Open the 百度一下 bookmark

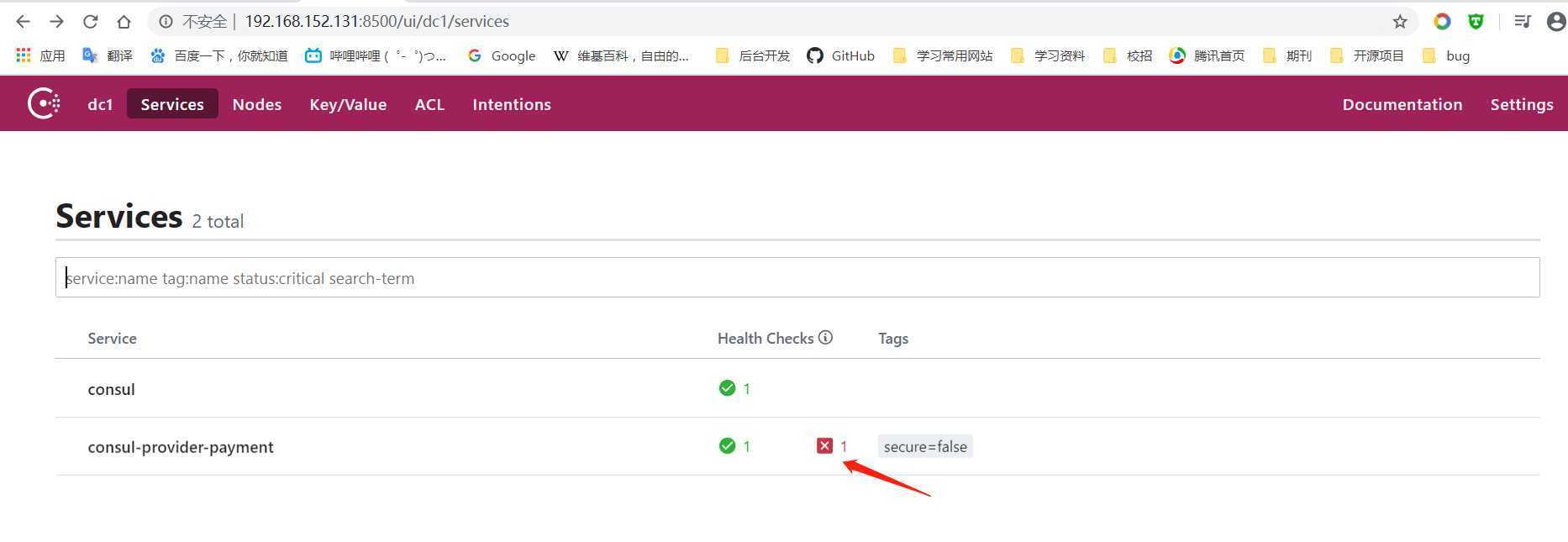click(218, 55)
